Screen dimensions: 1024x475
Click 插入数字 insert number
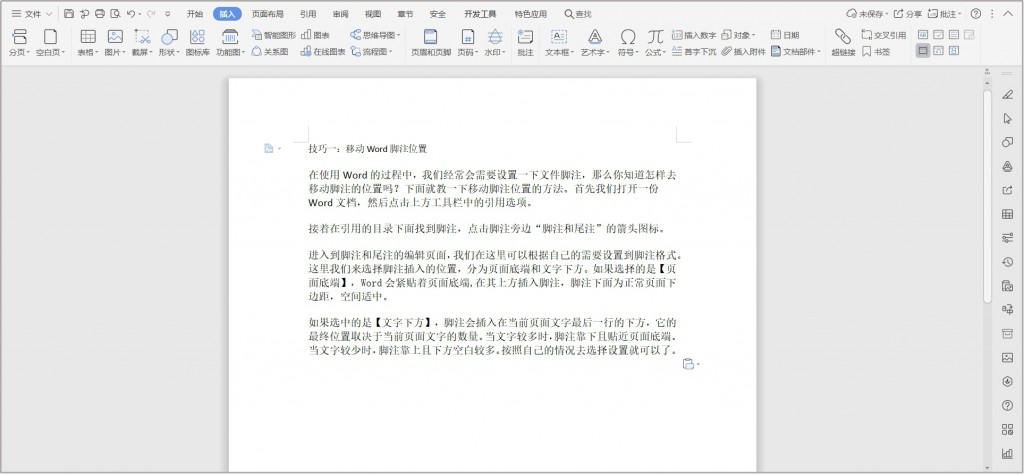pos(694,35)
